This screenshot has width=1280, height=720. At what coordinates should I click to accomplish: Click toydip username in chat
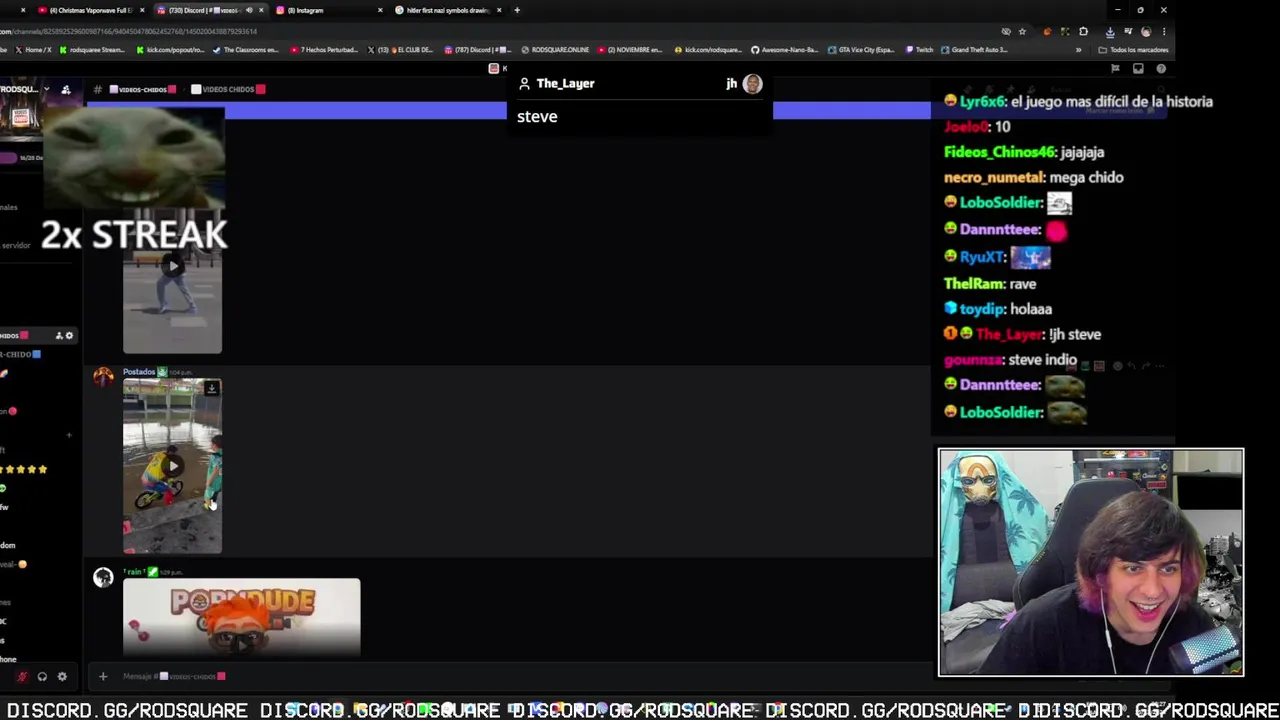(x=981, y=309)
